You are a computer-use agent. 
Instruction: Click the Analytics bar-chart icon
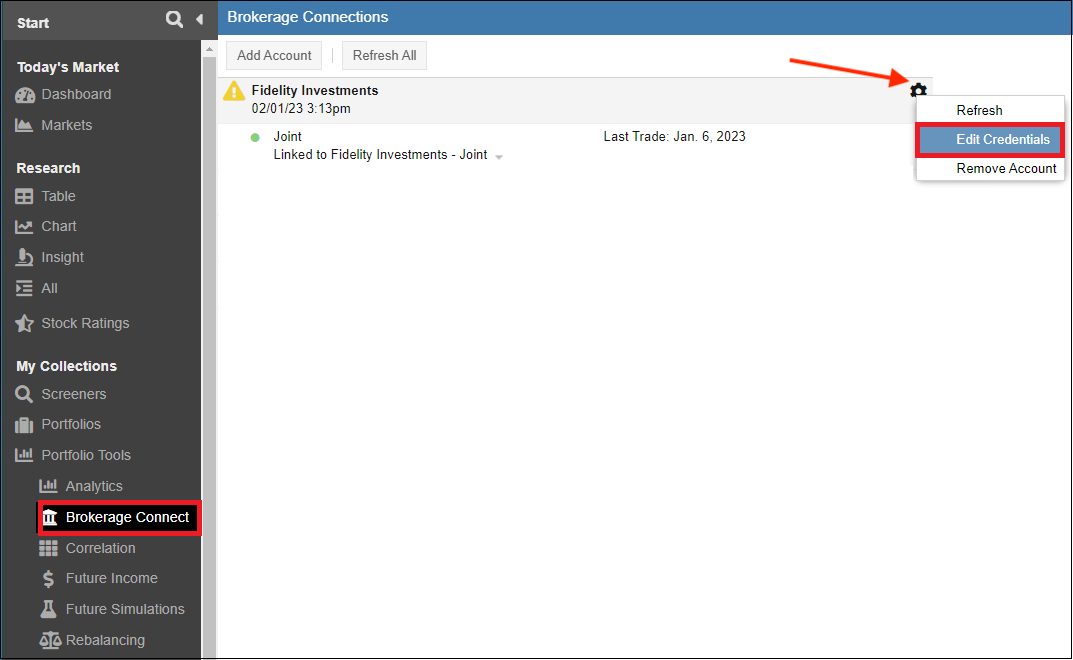48,486
